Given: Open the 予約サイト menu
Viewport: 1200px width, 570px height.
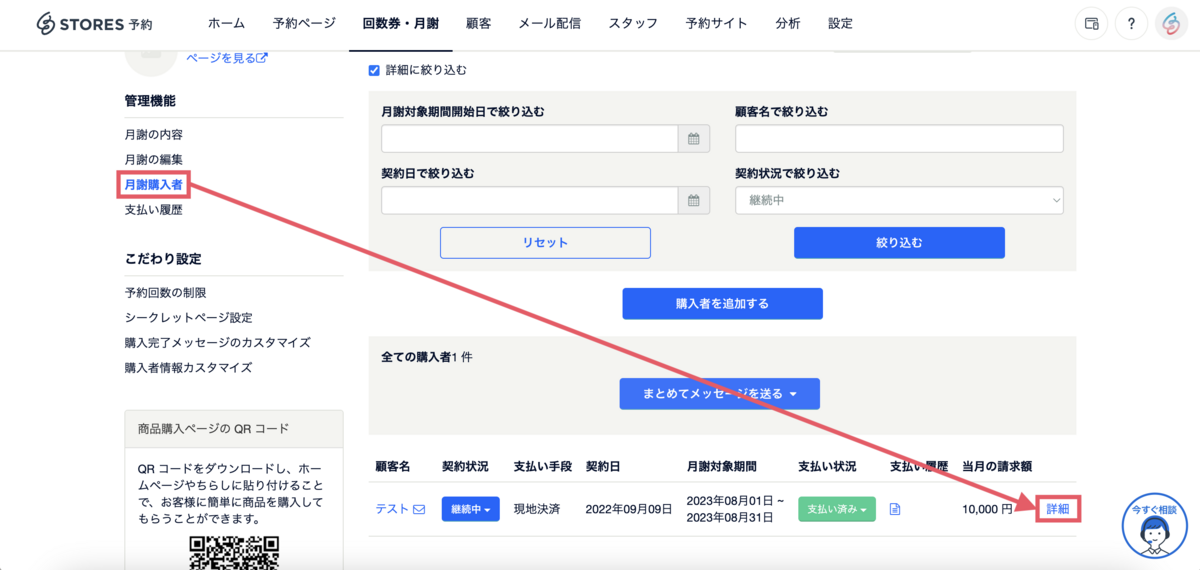Looking at the screenshot, I should [x=716, y=24].
